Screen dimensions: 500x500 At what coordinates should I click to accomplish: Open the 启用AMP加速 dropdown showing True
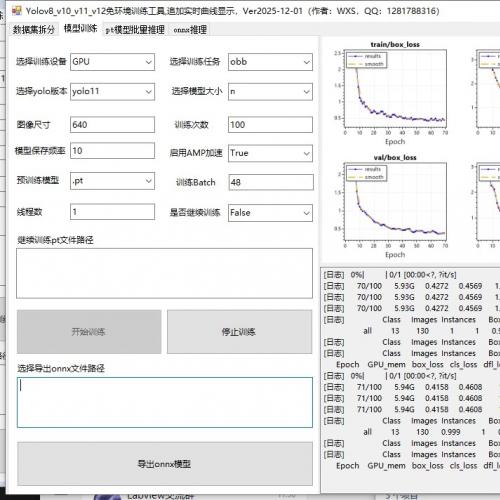tap(270, 153)
